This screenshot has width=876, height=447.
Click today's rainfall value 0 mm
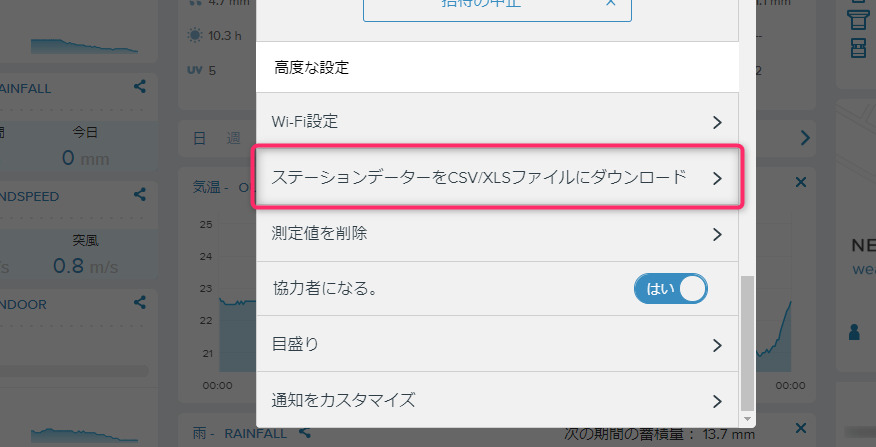point(85,158)
